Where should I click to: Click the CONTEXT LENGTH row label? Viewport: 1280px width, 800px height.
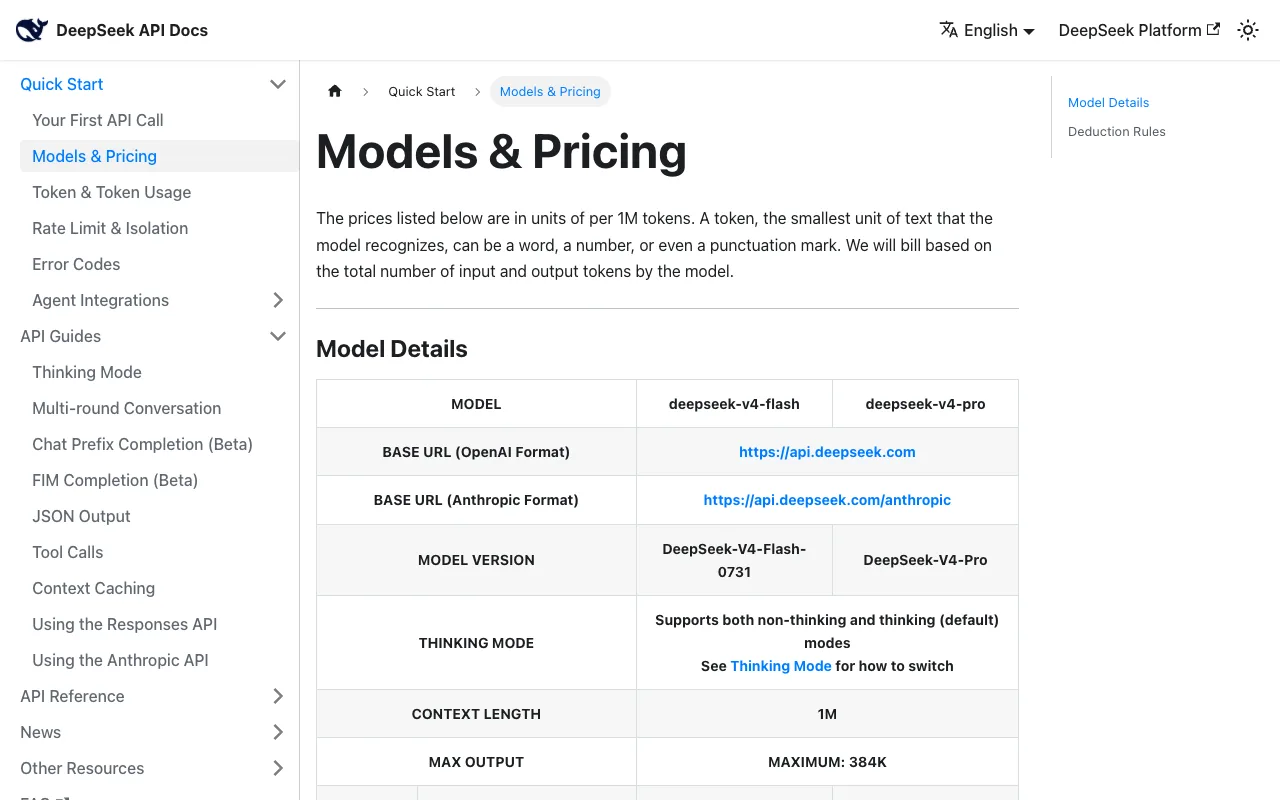(x=476, y=714)
